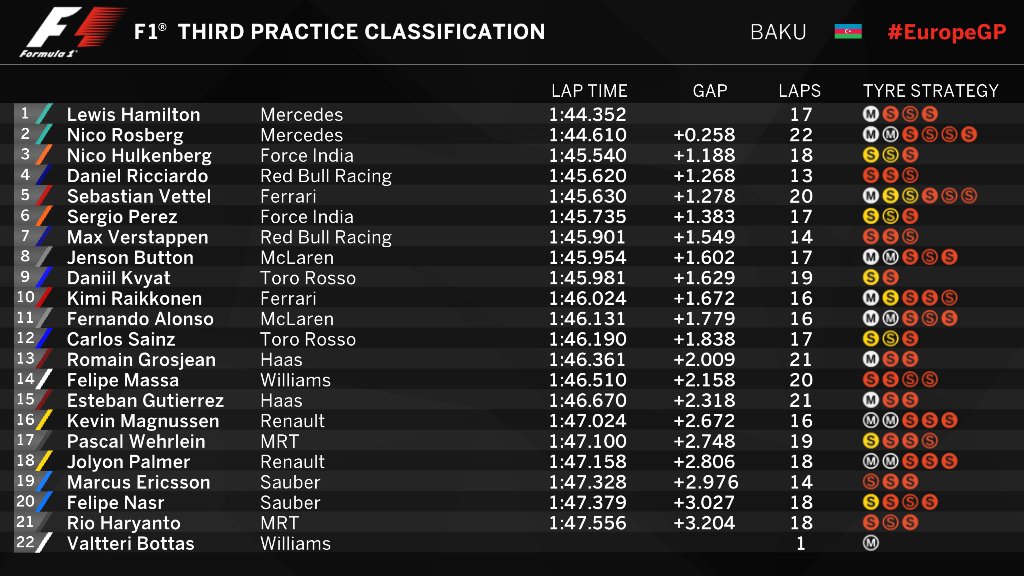Click the BAKU location label
Screen dimensions: 1024x576
tap(778, 32)
